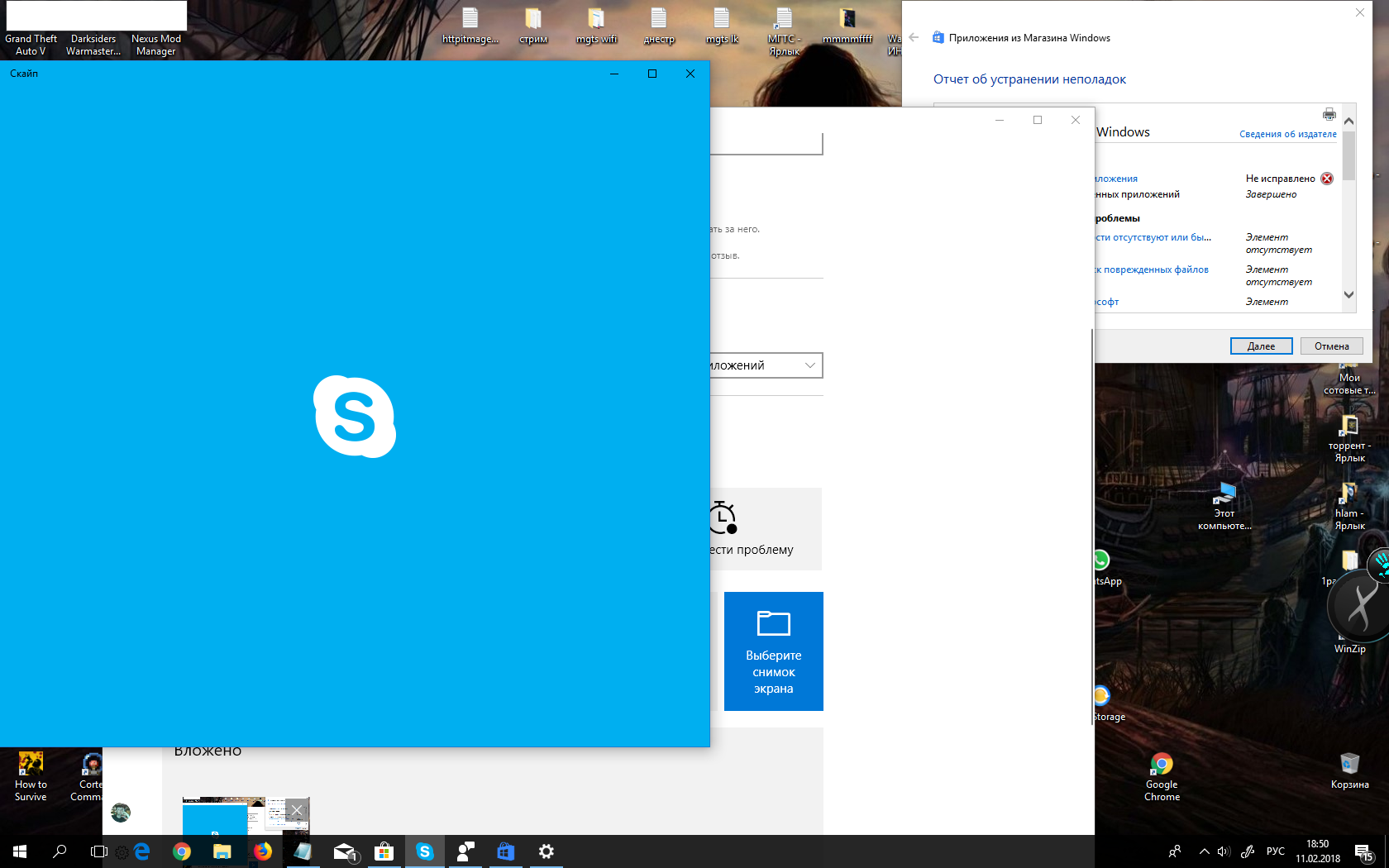Launch Google Chrome from the taskbar
This screenshot has height=868, width=1389.
[x=182, y=851]
